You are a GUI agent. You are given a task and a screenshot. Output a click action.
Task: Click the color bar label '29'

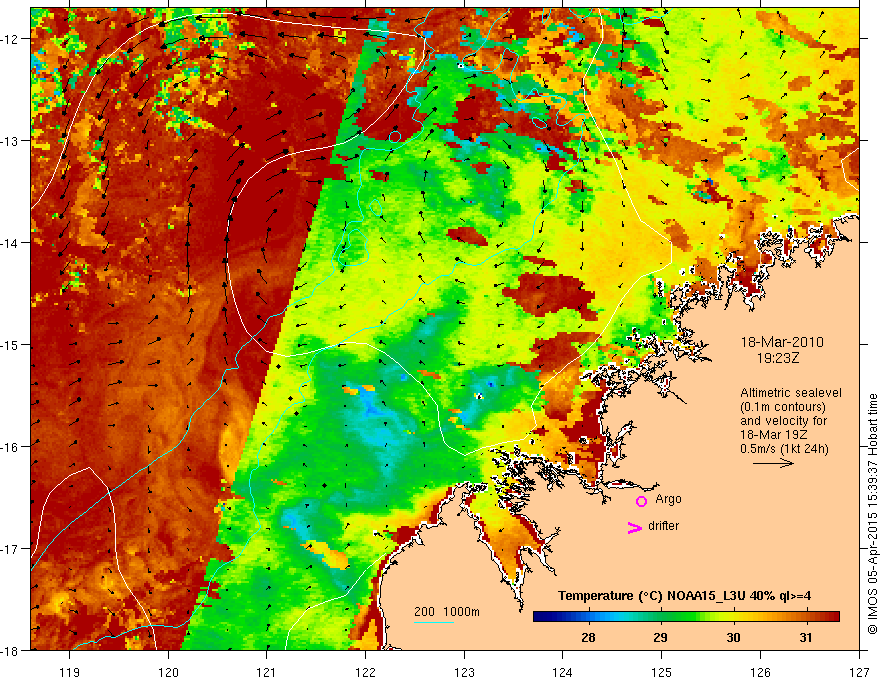point(661,637)
